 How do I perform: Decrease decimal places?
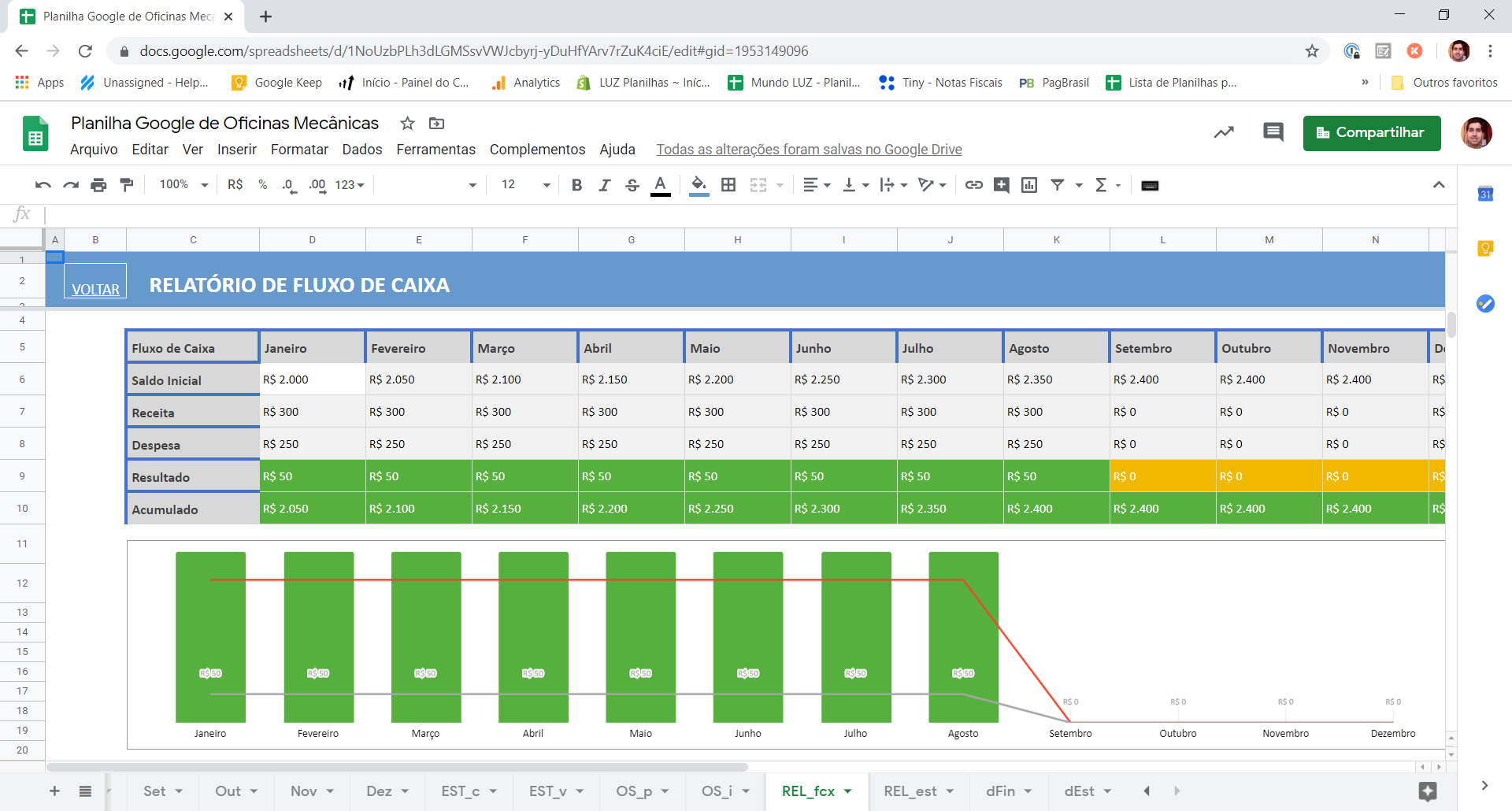point(289,185)
